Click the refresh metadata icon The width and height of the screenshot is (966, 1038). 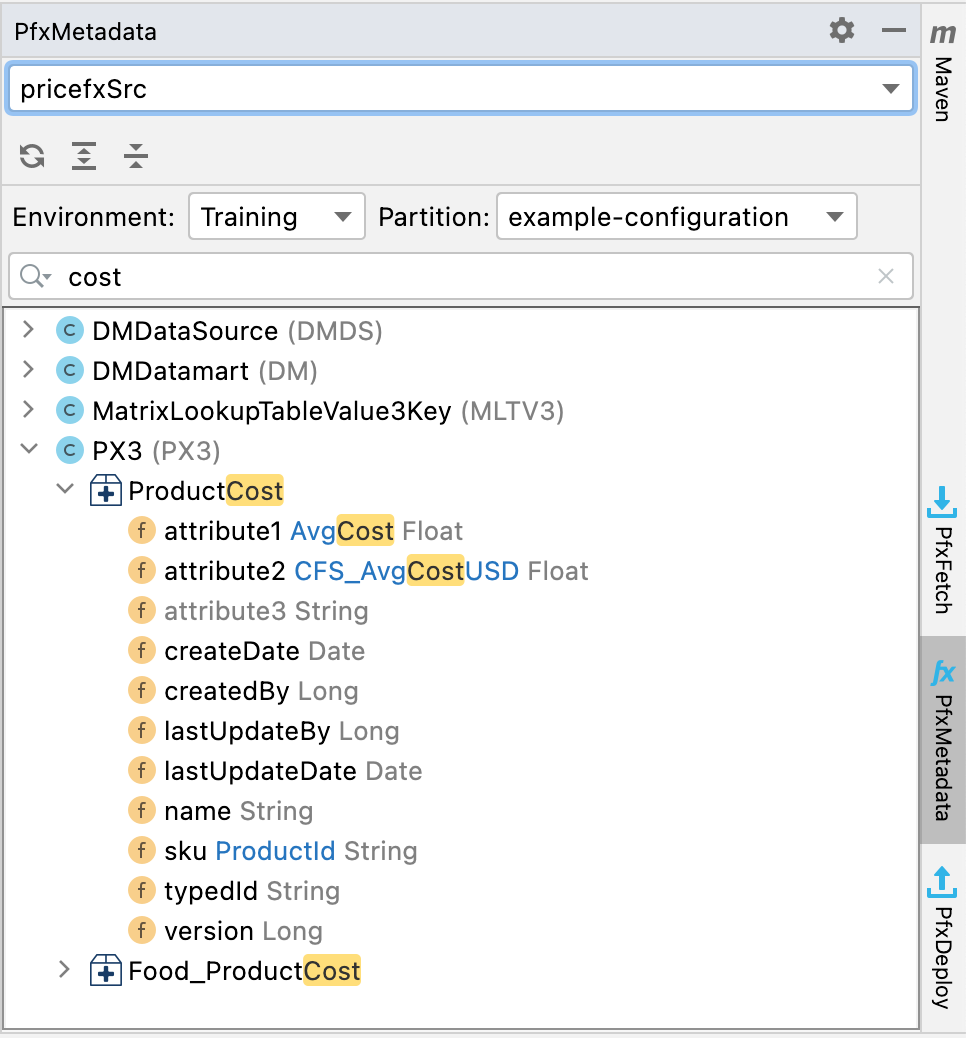(32, 156)
